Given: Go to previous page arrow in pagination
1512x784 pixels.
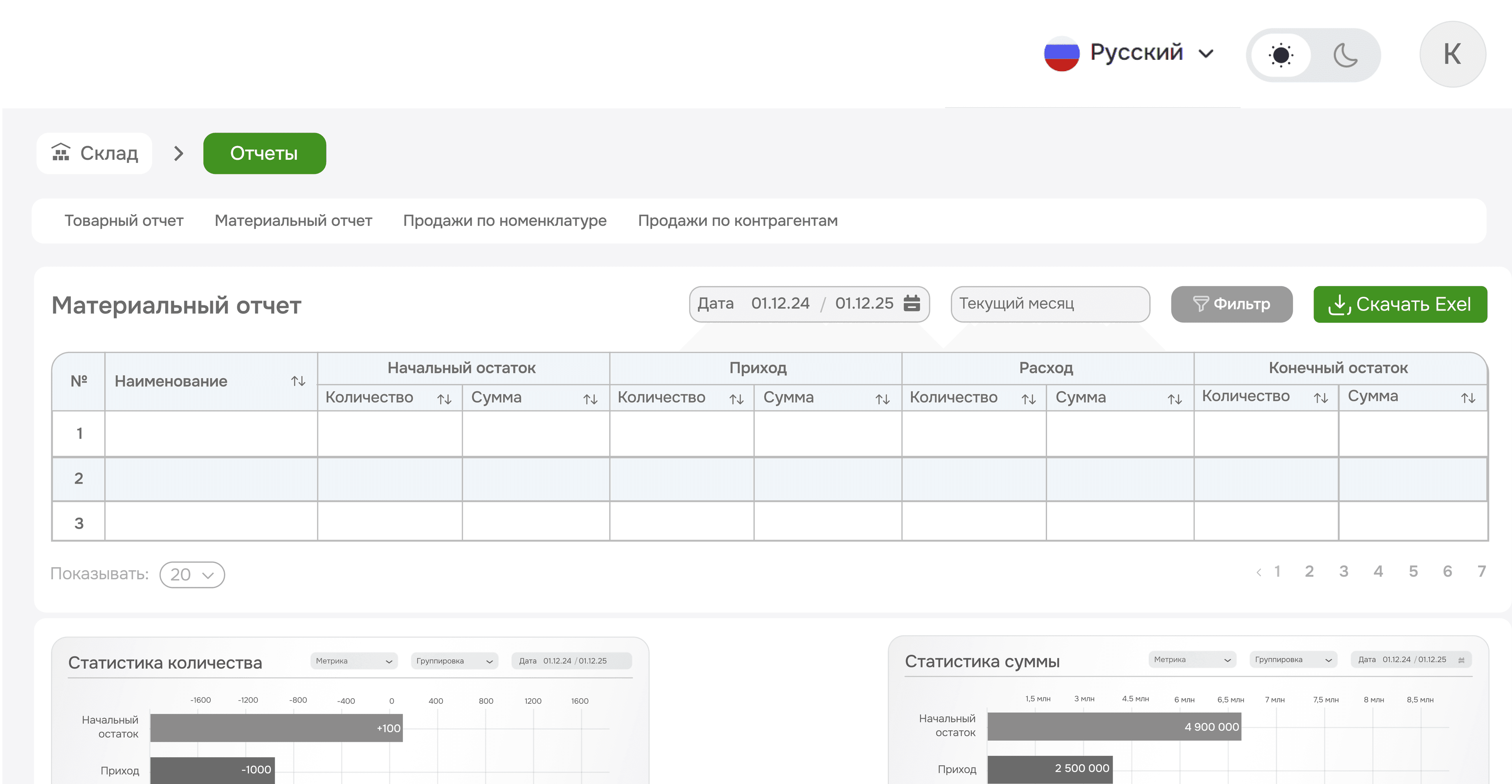Looking at the screenshot, I should click(1258, 572).
